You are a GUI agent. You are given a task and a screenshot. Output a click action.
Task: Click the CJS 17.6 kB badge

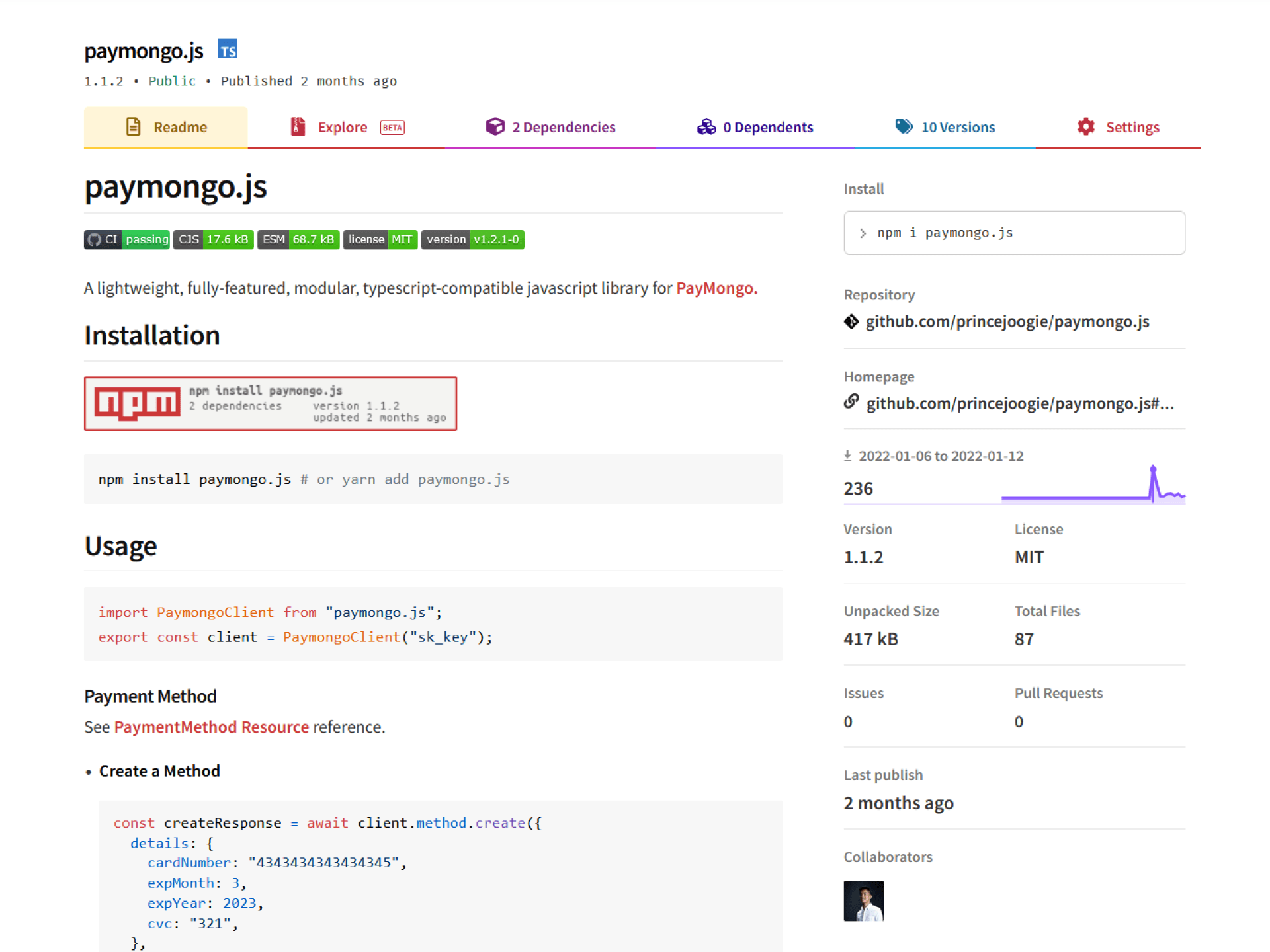point(213,239)
